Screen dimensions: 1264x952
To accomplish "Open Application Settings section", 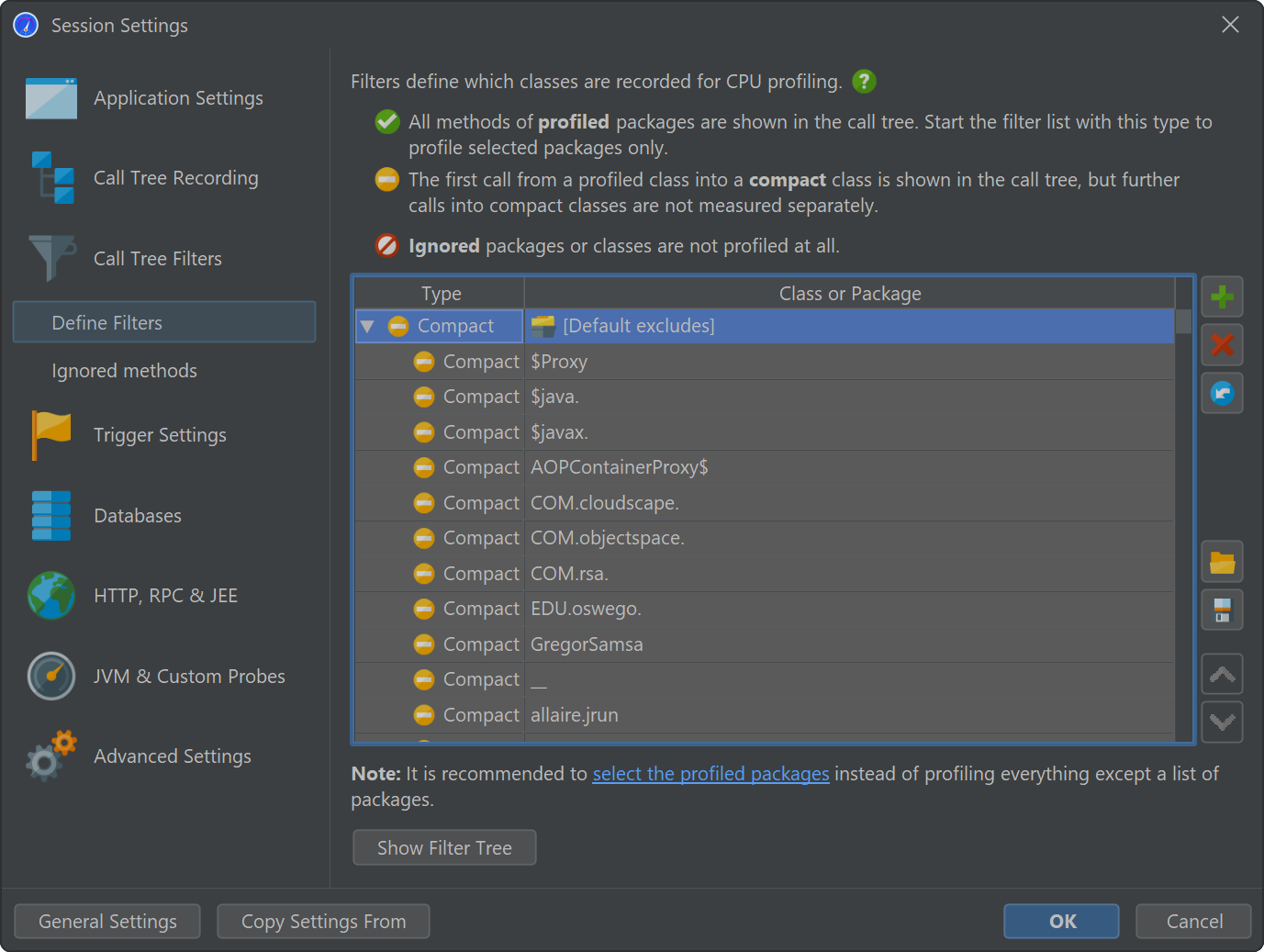I will [178, 98].
